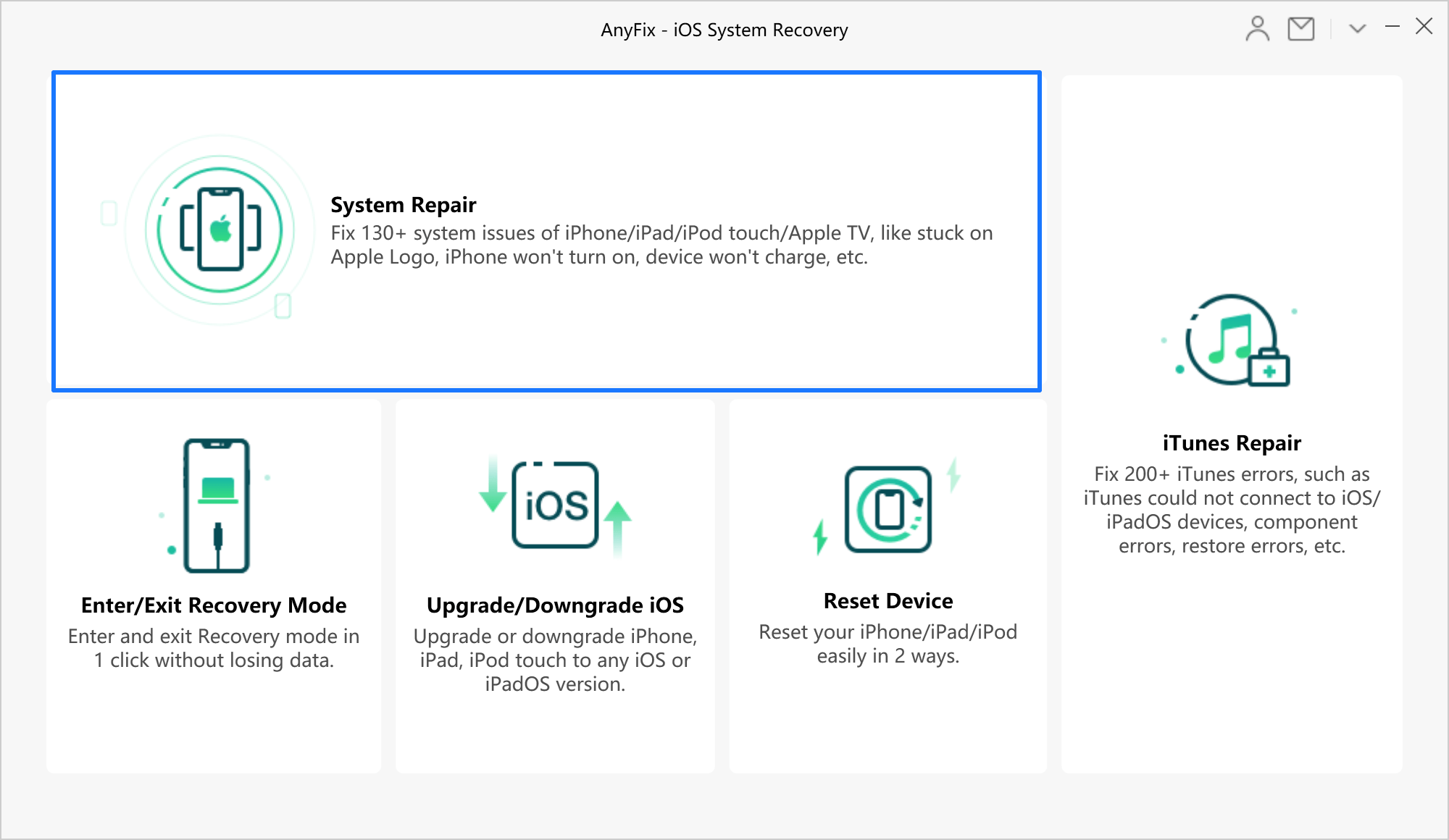
Task: Click Recovery mode description text
Action: pyautogui.click(x=214, y=648)
